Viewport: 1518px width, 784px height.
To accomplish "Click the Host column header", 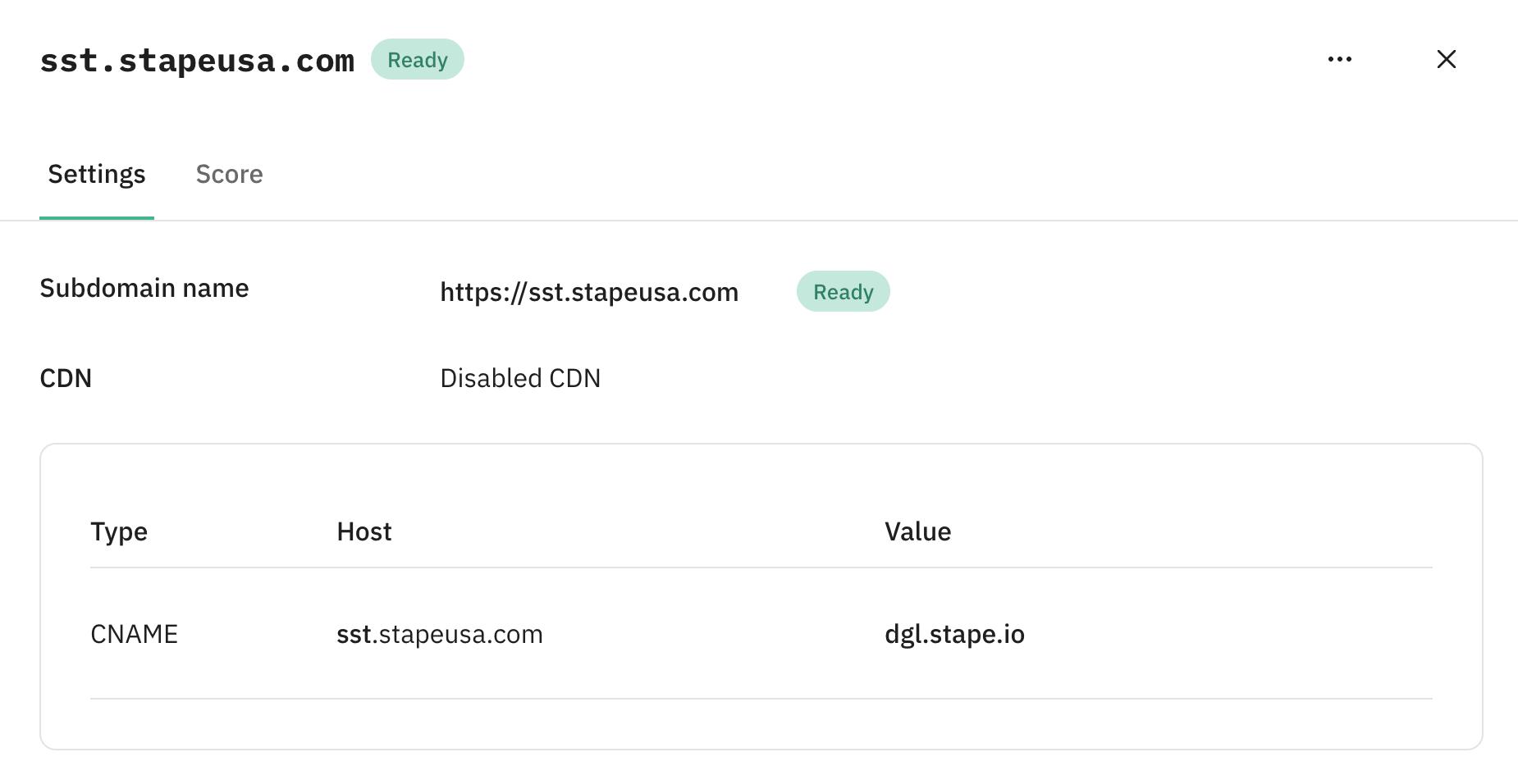I will 364,531.
